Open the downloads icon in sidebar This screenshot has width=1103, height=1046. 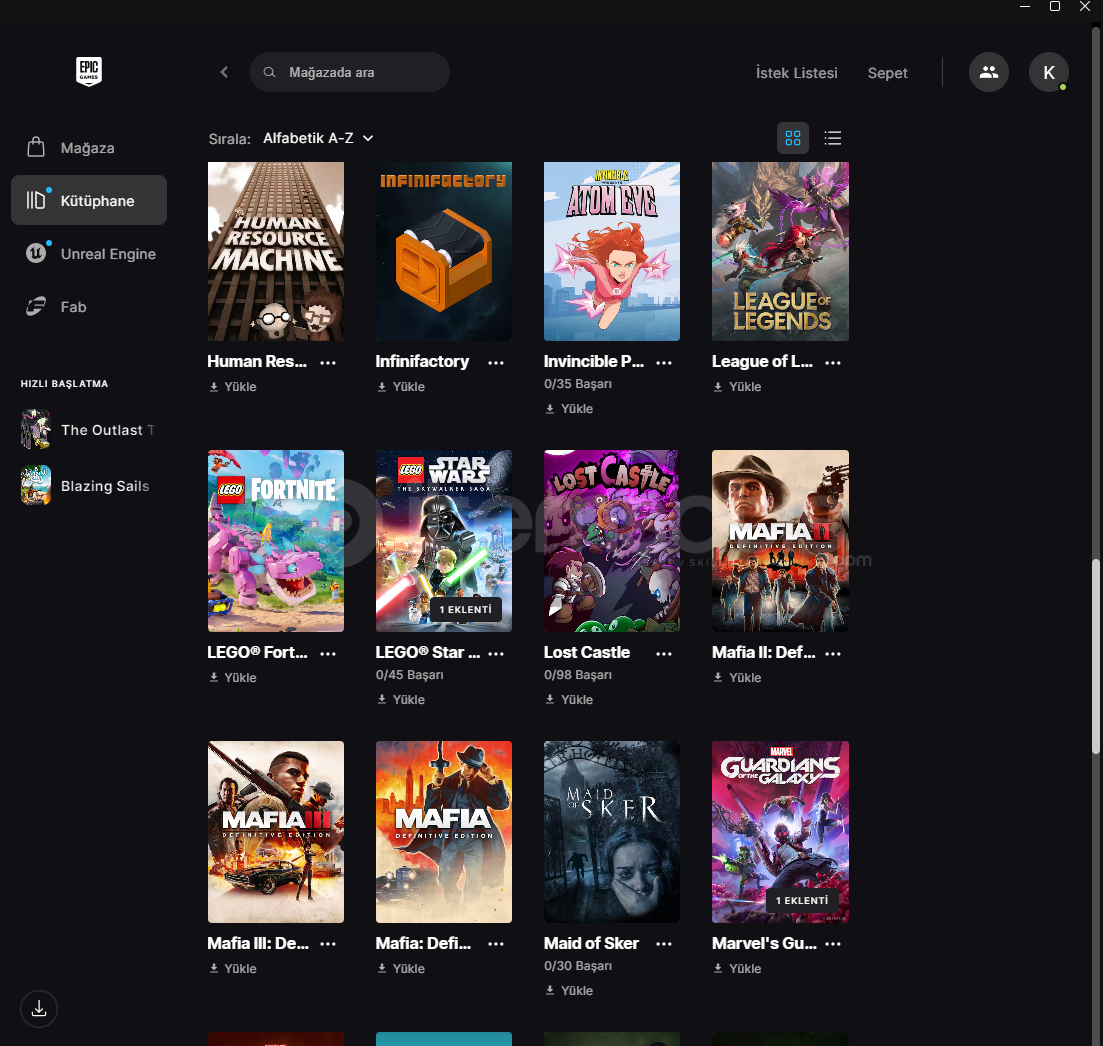39,1009
